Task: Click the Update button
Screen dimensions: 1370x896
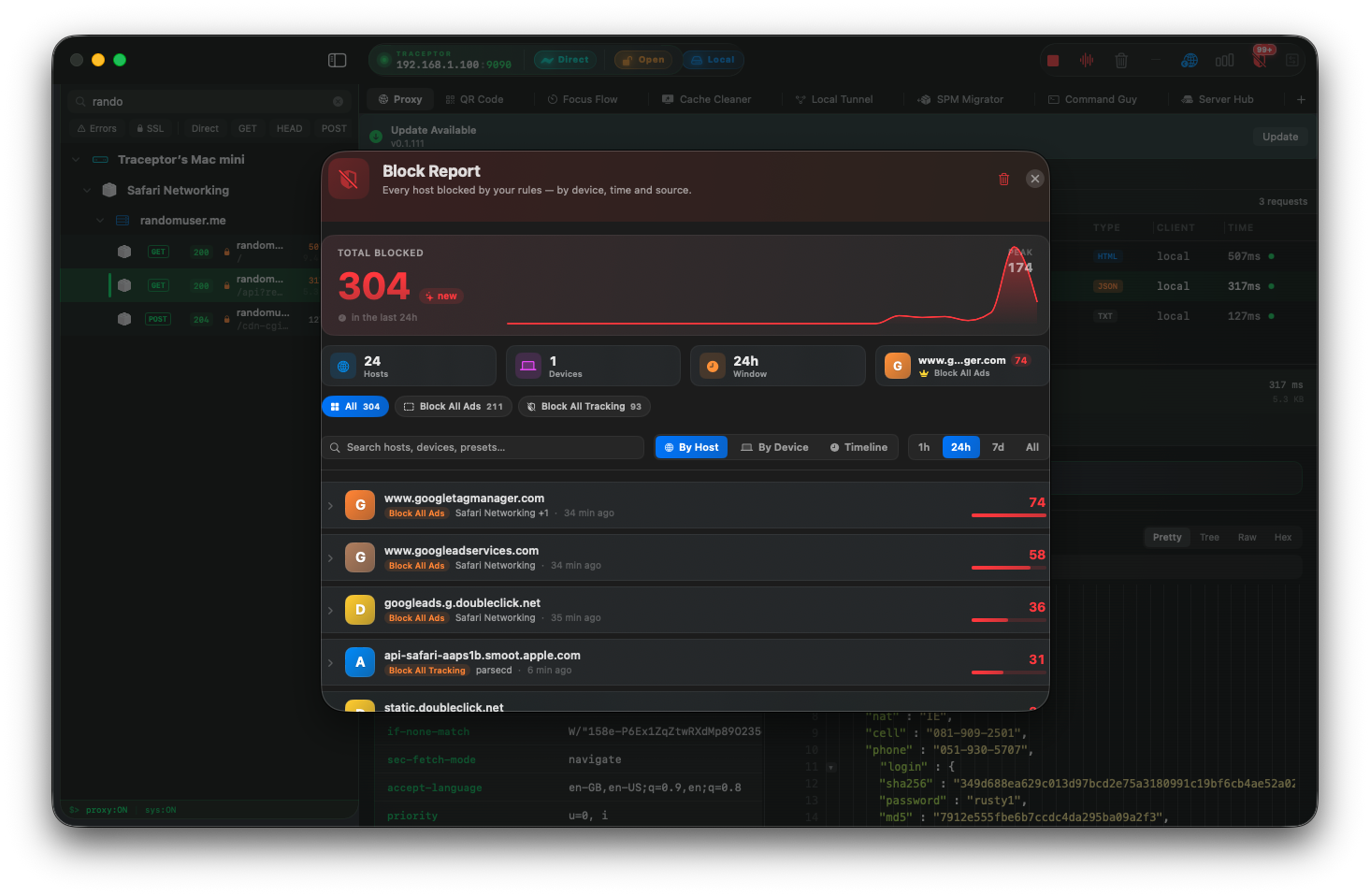Action: [1280, 137]
